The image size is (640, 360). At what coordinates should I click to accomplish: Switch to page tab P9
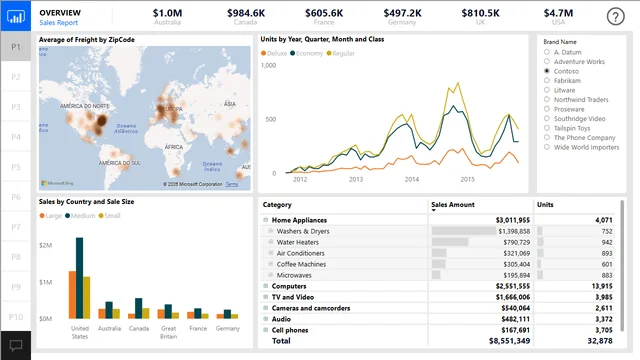pos(16,287)
